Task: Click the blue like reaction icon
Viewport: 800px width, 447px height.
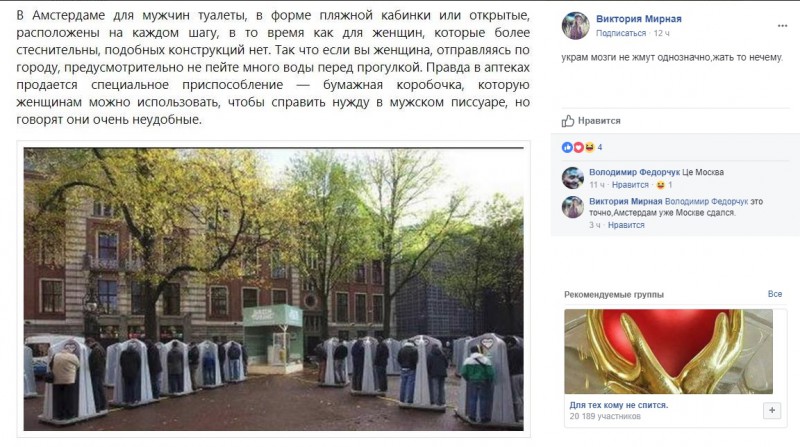Action: click(x=567, y=147)
